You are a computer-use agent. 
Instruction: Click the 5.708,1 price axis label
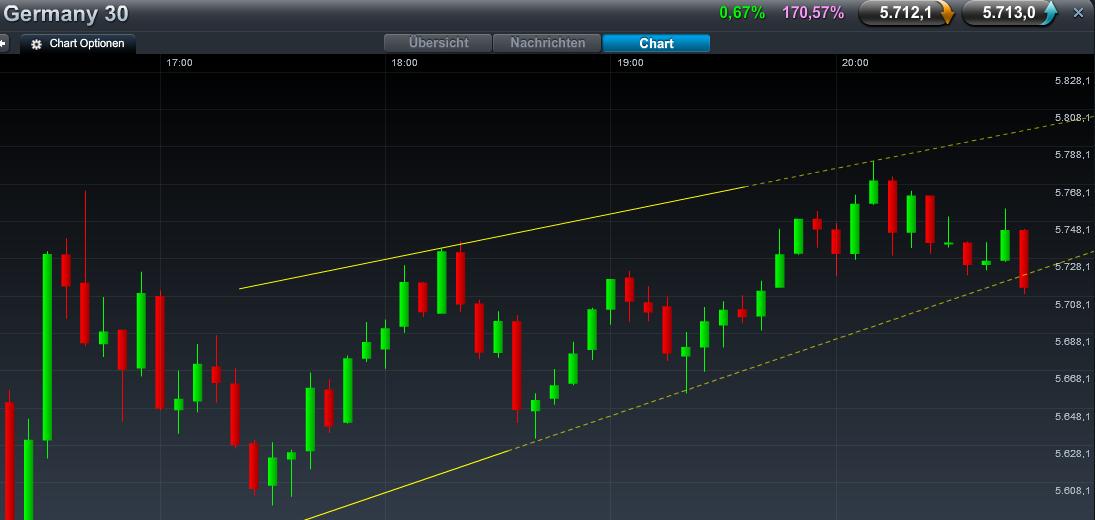(1072, 304)
